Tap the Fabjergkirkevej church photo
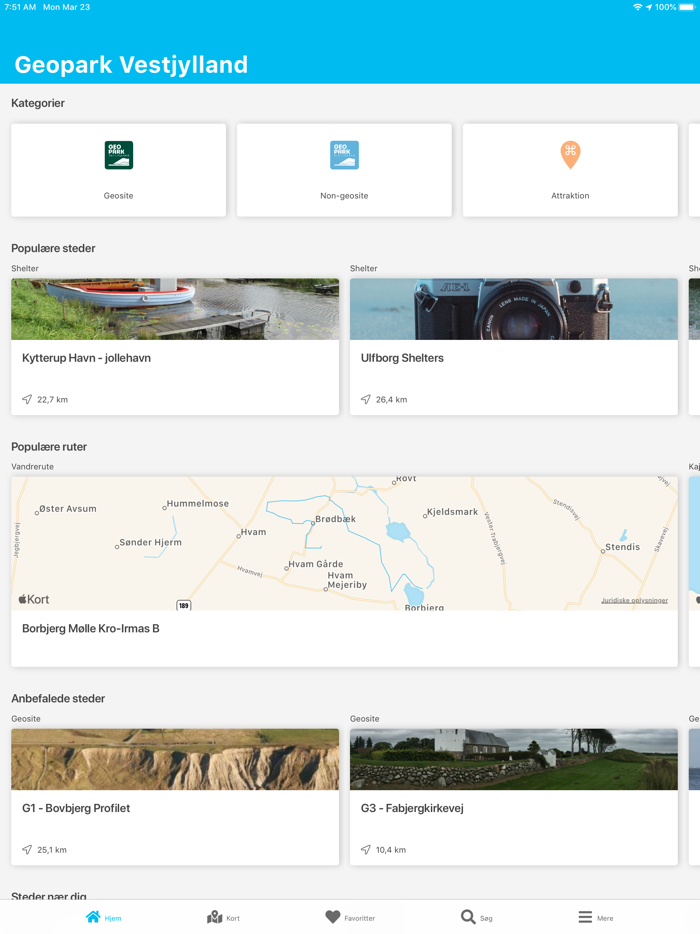Viewport: 700px width, 934px height. click(514, 759)
